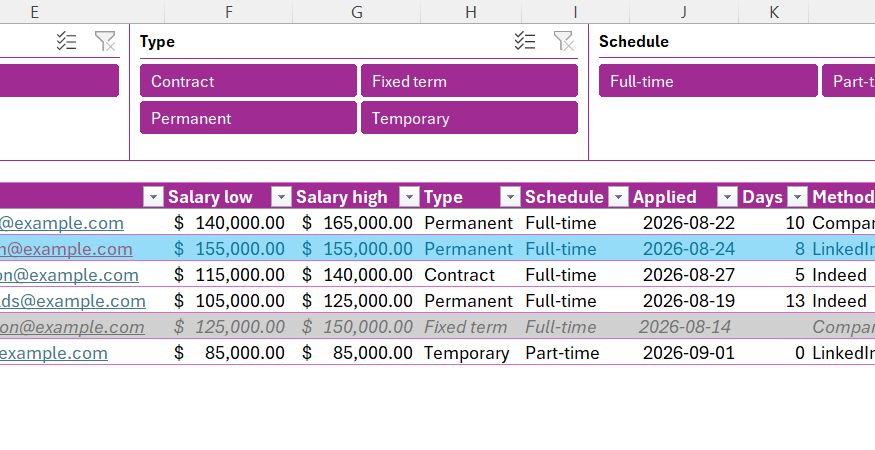Click the Type slicer title
Screen dimensions: 875x450
pyautogui.click(x=157, y=42)
